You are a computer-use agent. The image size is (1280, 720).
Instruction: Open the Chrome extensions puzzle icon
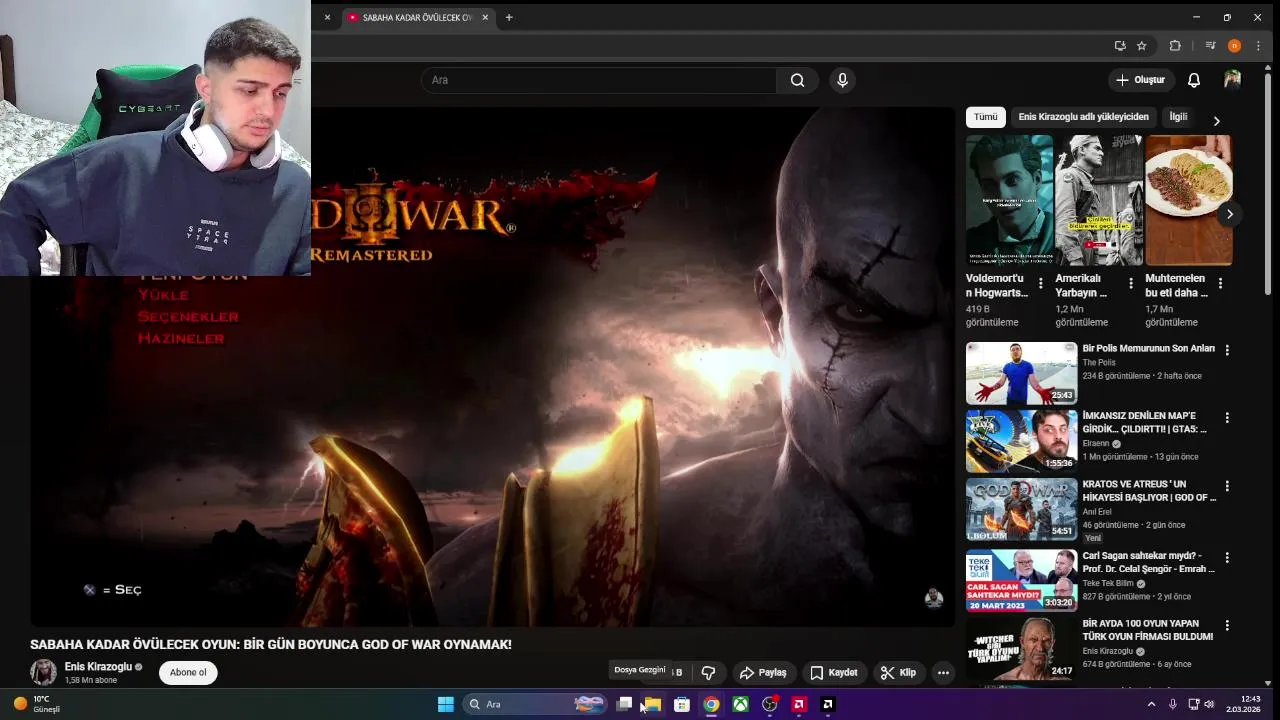tap(1175, 46)
